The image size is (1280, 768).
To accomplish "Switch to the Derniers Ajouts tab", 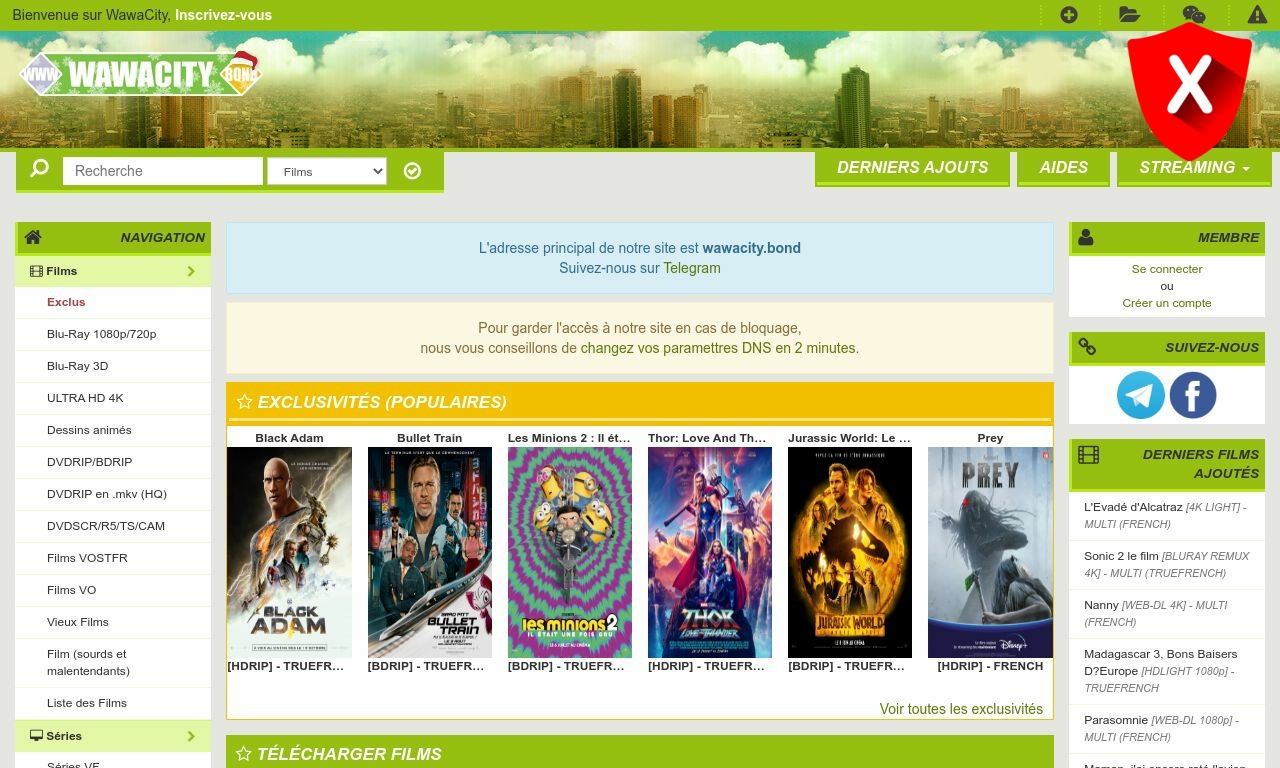I will click(x=912, y=167).
